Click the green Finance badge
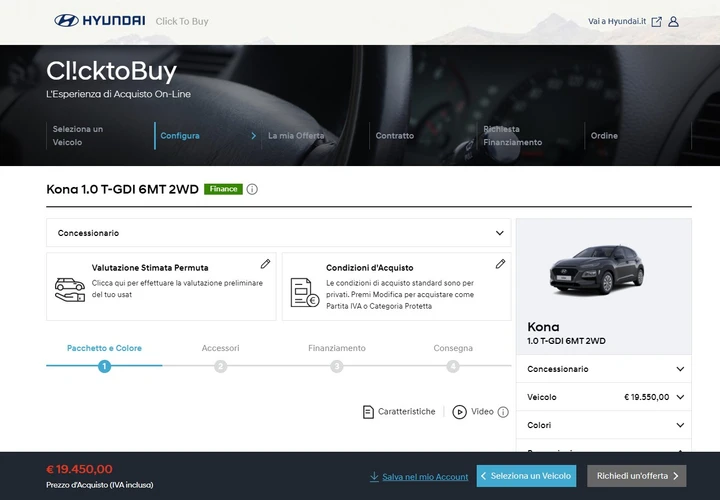 (224, 189)
